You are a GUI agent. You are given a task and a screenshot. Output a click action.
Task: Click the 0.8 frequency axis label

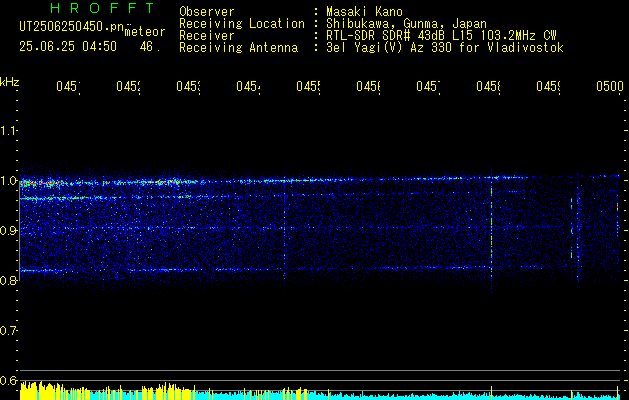(x=8, y=280)
